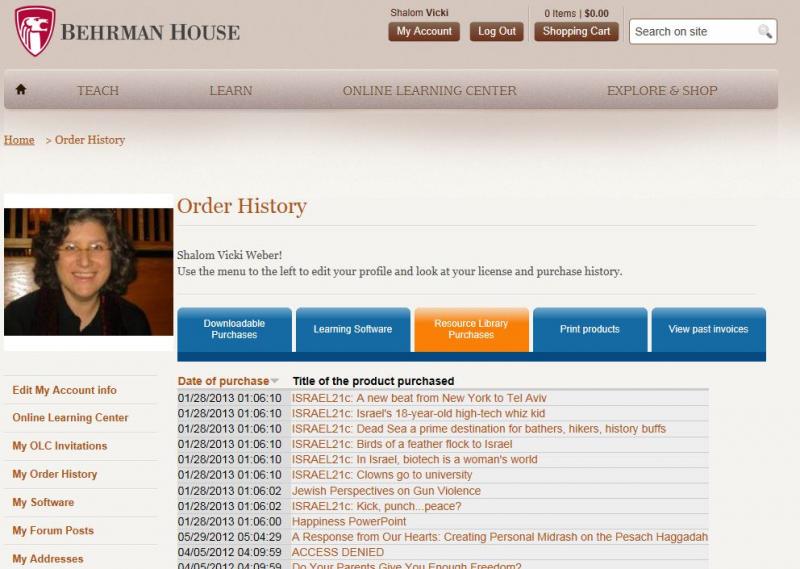Open 'Dead Sea a prime destination' article
800x569 pixels.
click(479, 429)
